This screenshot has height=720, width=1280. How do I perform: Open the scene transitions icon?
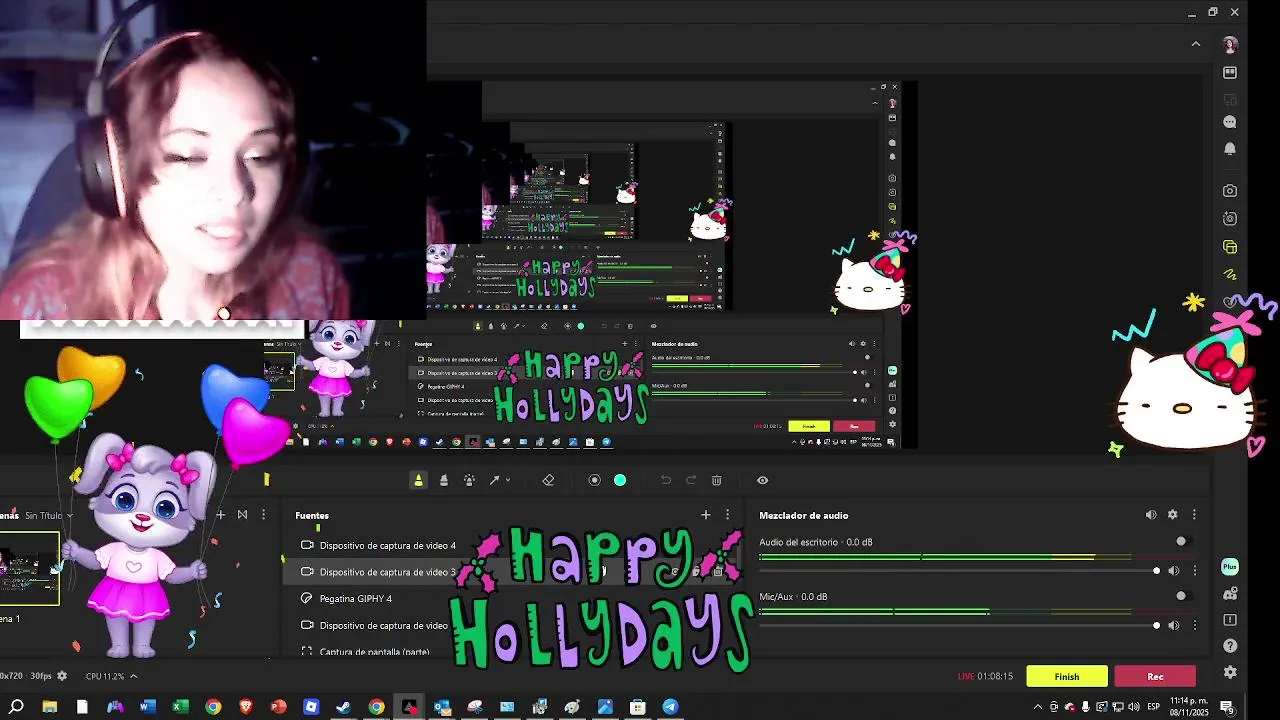click(x=242, y=515)
